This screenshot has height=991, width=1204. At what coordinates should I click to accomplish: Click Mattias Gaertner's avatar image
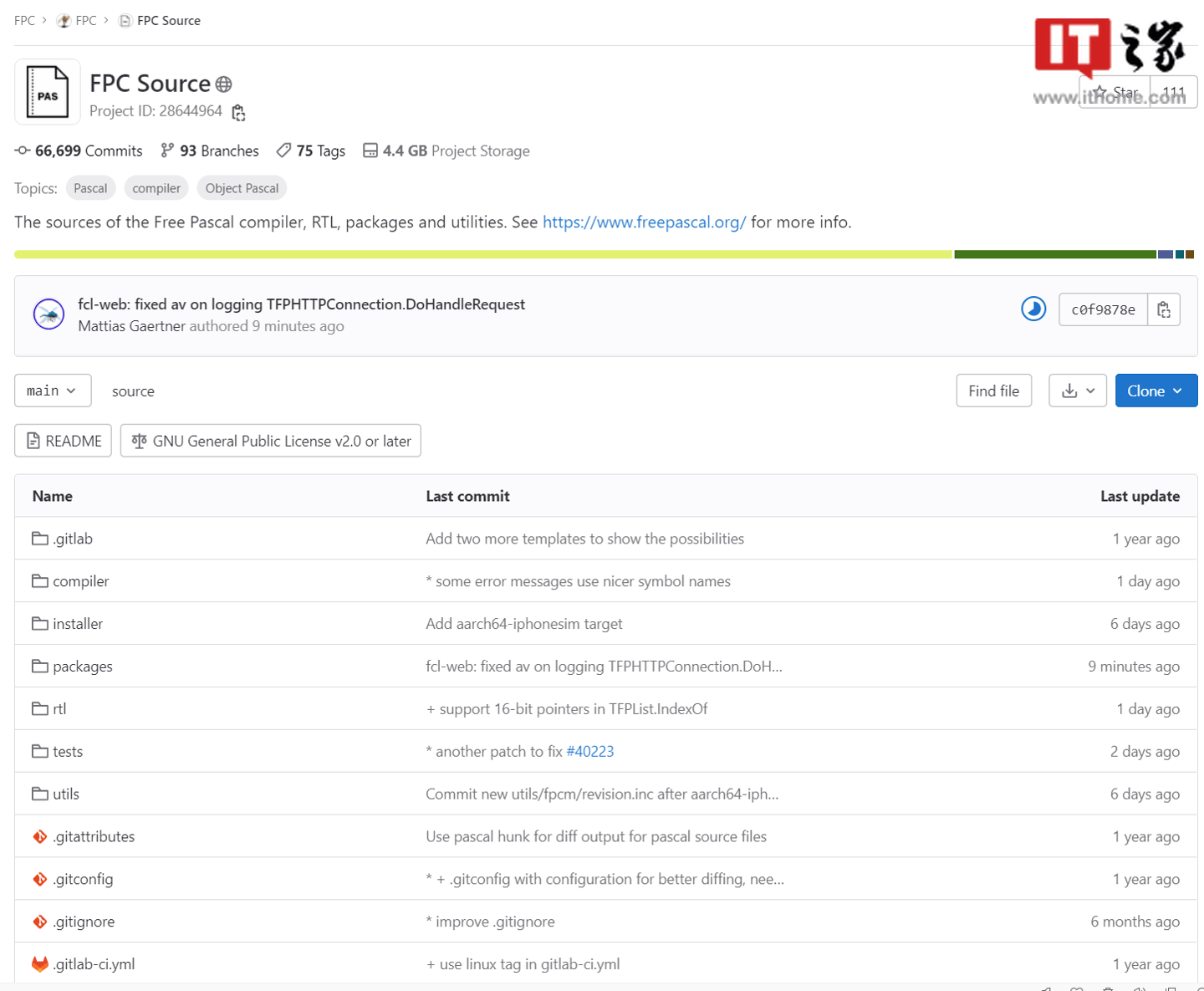(48, 314)
